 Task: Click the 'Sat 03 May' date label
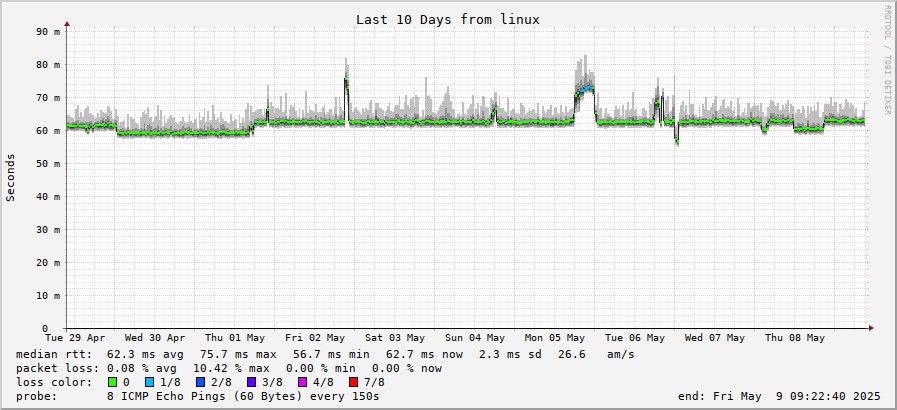click(x=395, y=338)
